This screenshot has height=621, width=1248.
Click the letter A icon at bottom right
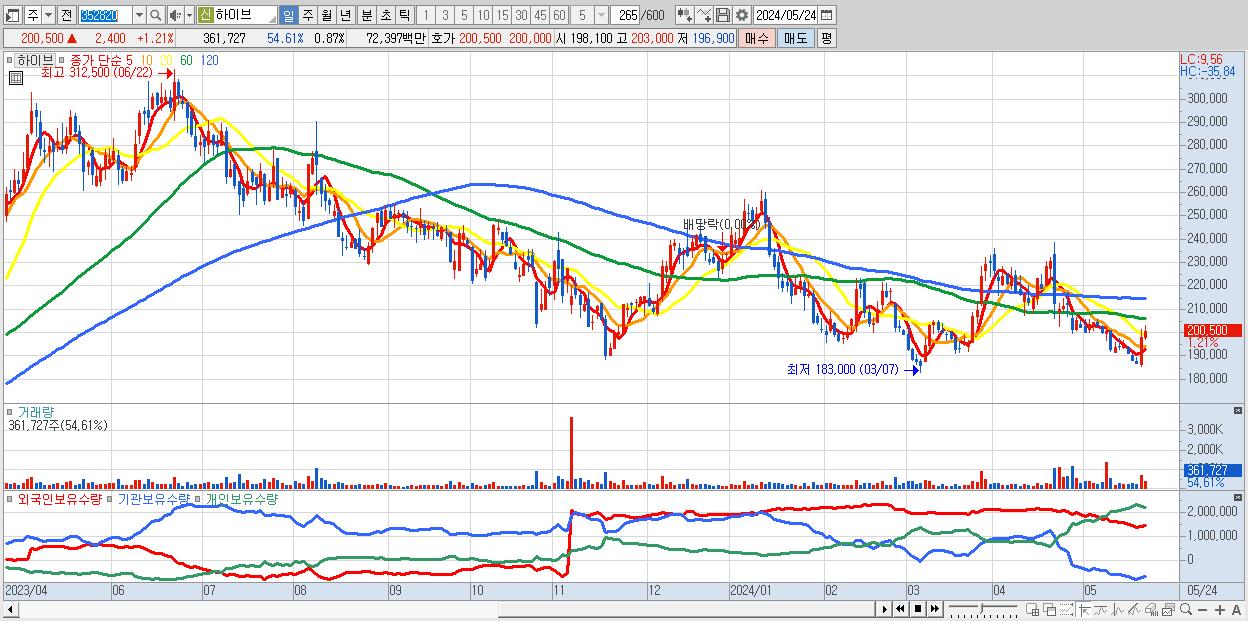coord(1236,610)
